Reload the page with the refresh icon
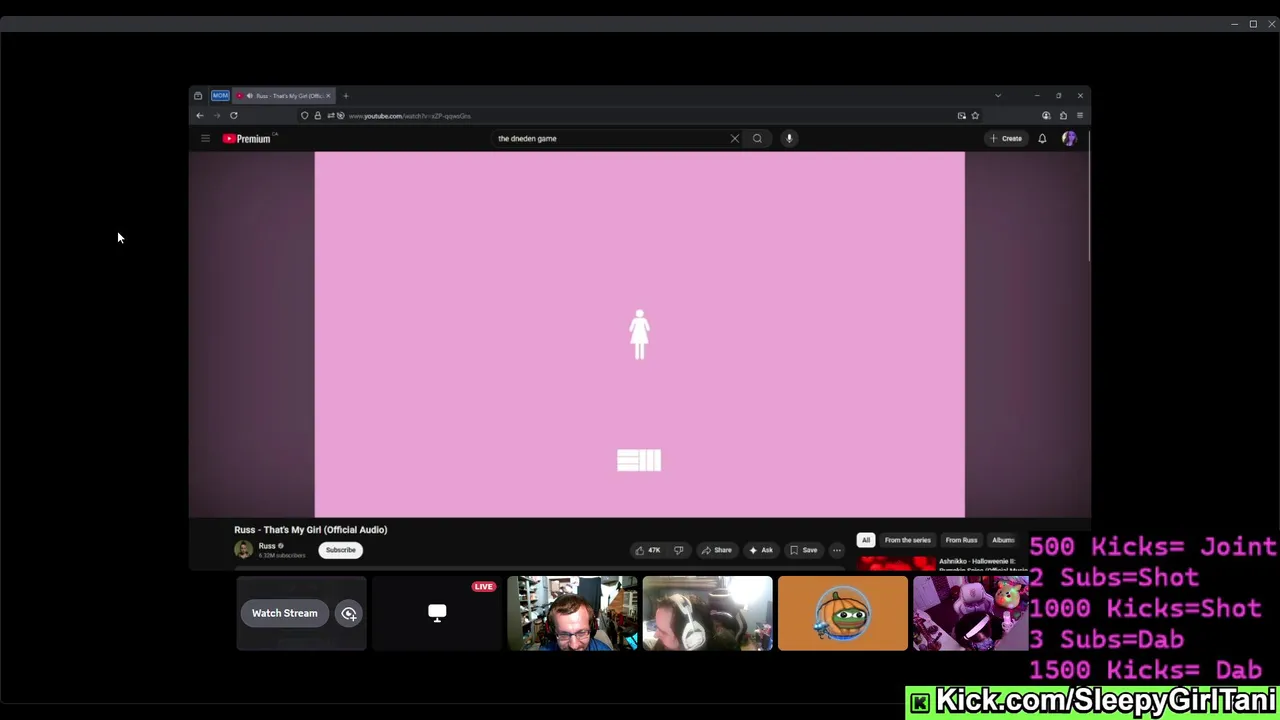The height and width of the screenshot is (720, 1280). (234, 116)
